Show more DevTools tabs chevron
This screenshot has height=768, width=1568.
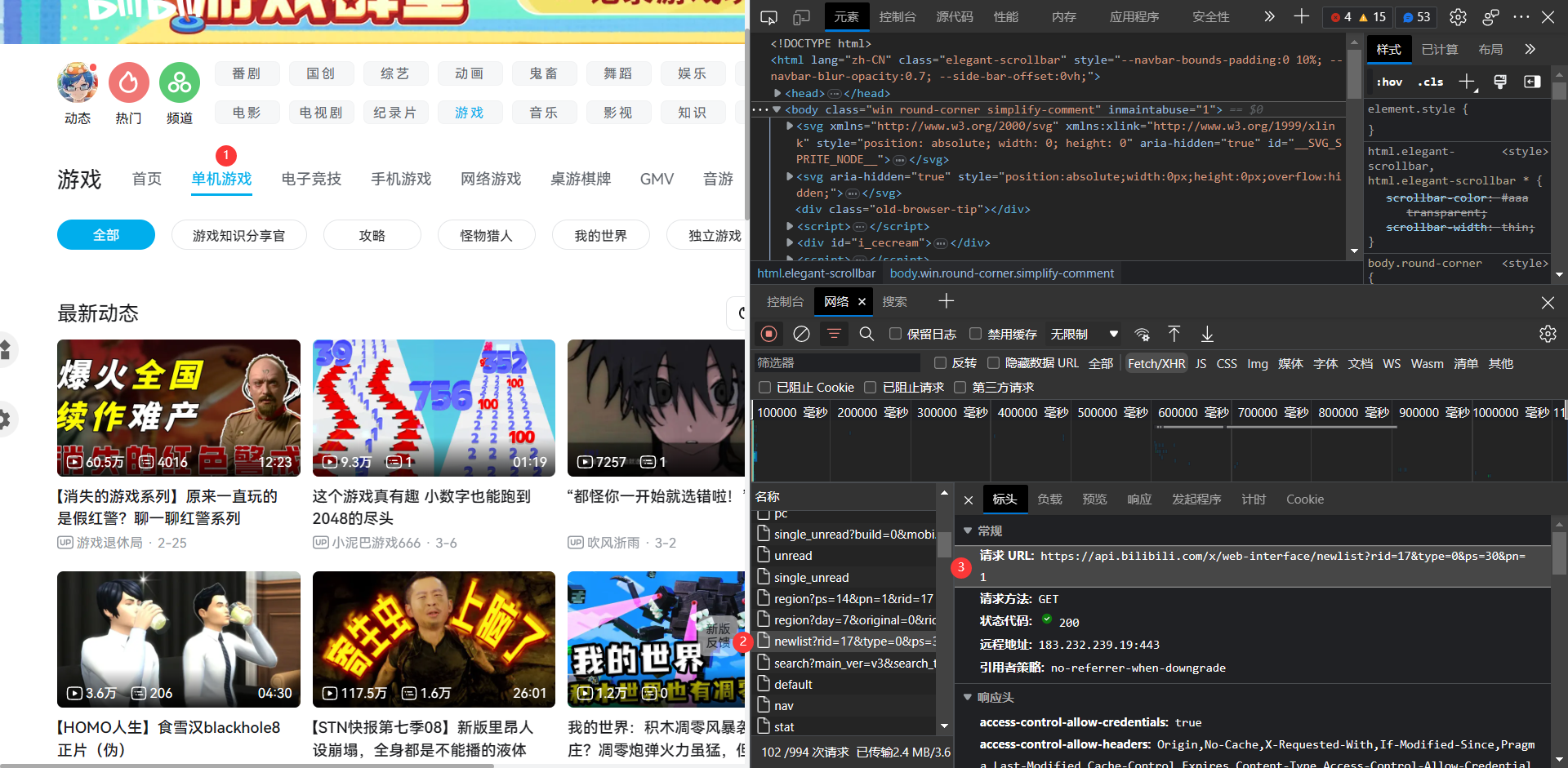pos(1269,16)
